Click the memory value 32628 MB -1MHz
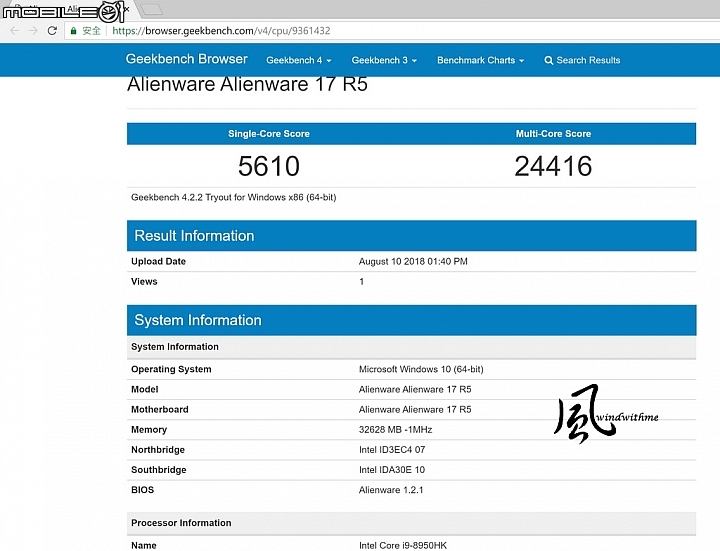The height and width of the screenshot is (551, 720). [395, 430]
